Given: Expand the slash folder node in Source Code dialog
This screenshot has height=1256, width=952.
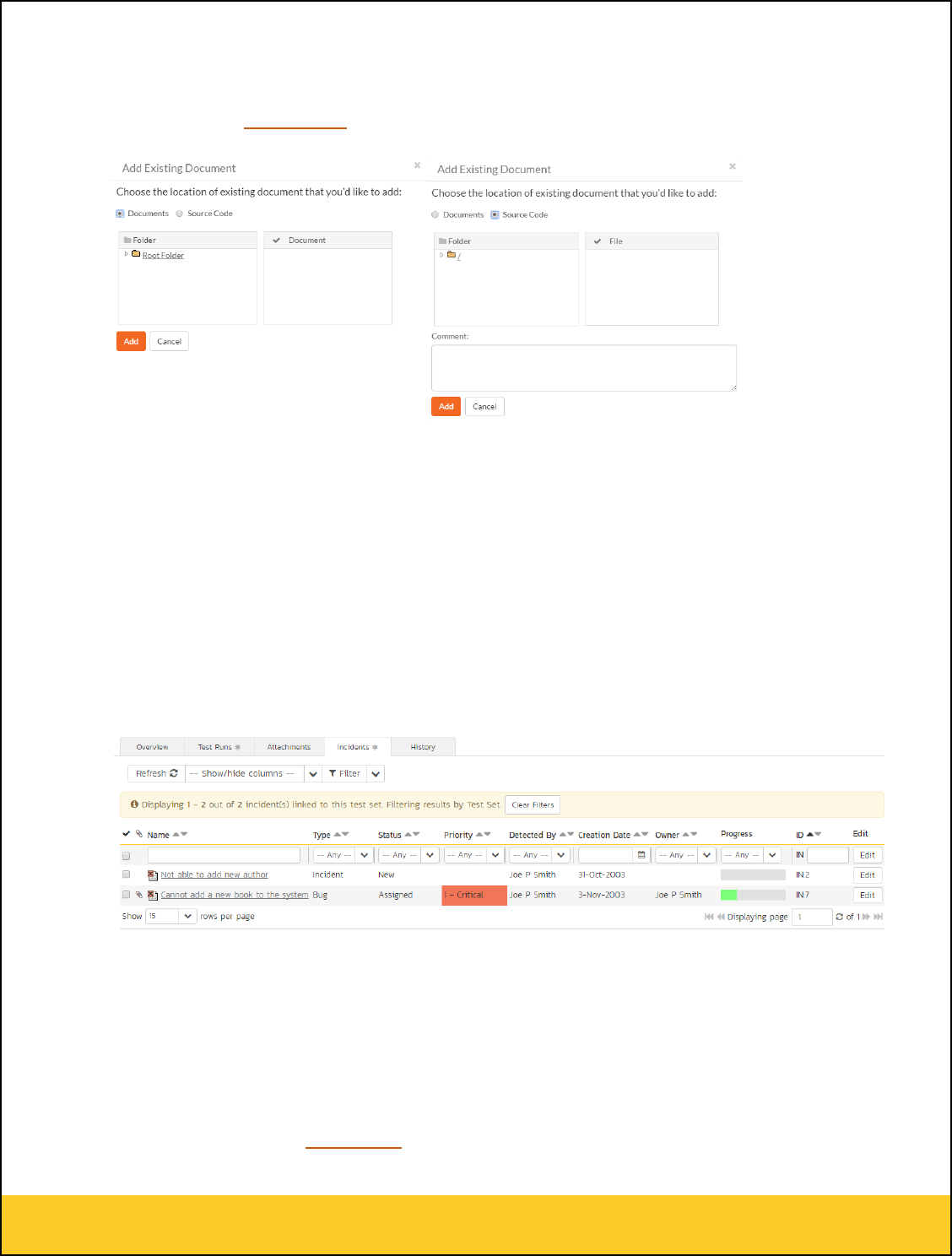Looking at the screenshot, I should click(x=441, y=255).
